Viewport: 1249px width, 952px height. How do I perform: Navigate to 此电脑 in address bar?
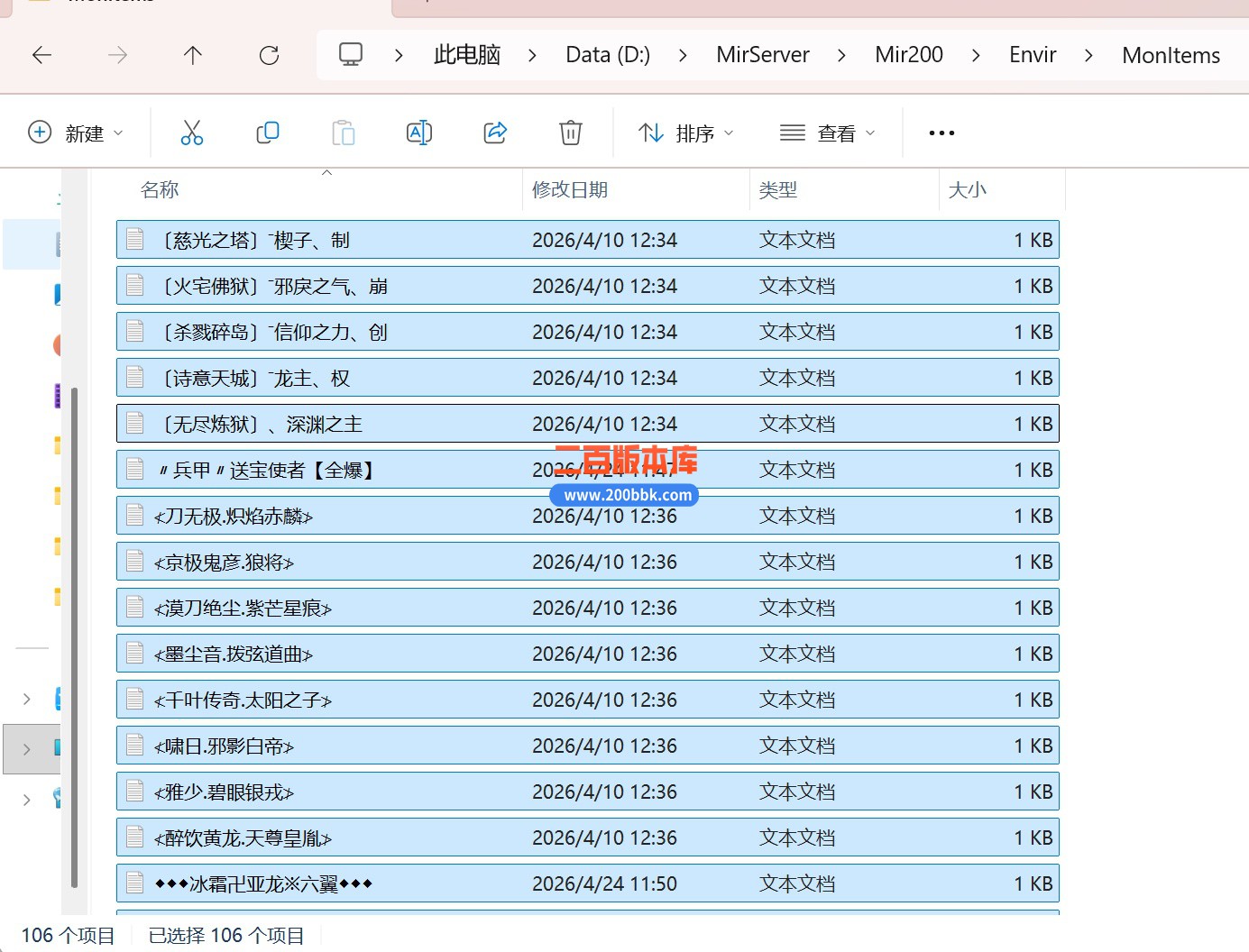click(x=466, y=55)
